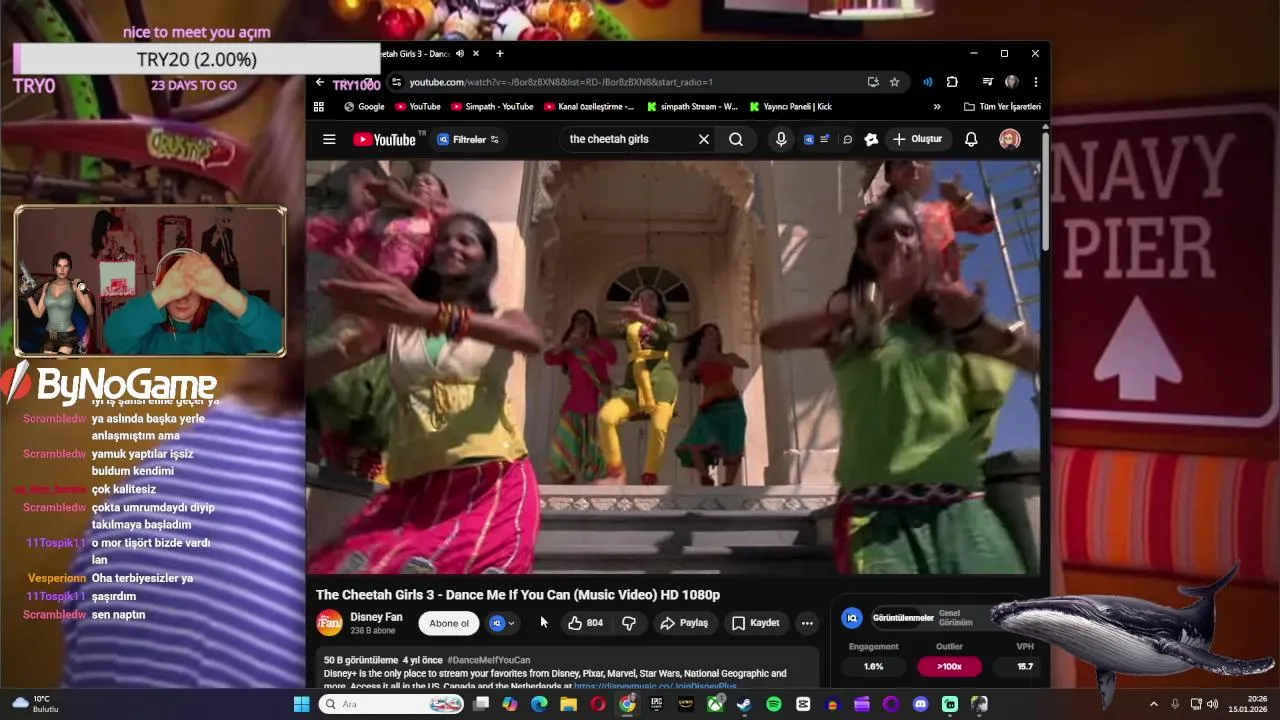Click the Oluştur create button
Image resolution: width=1280 pixels, height=720 pixels.
[x=918, y=139]
